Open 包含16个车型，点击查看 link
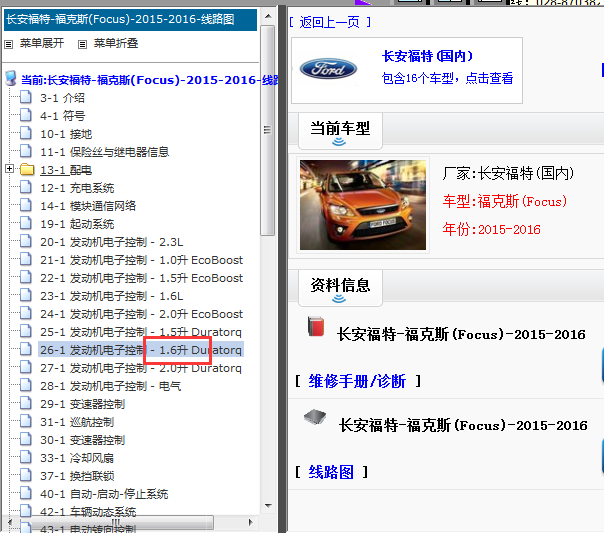The image size is (604, 533). pyautogui.click(x=447, y=78)
